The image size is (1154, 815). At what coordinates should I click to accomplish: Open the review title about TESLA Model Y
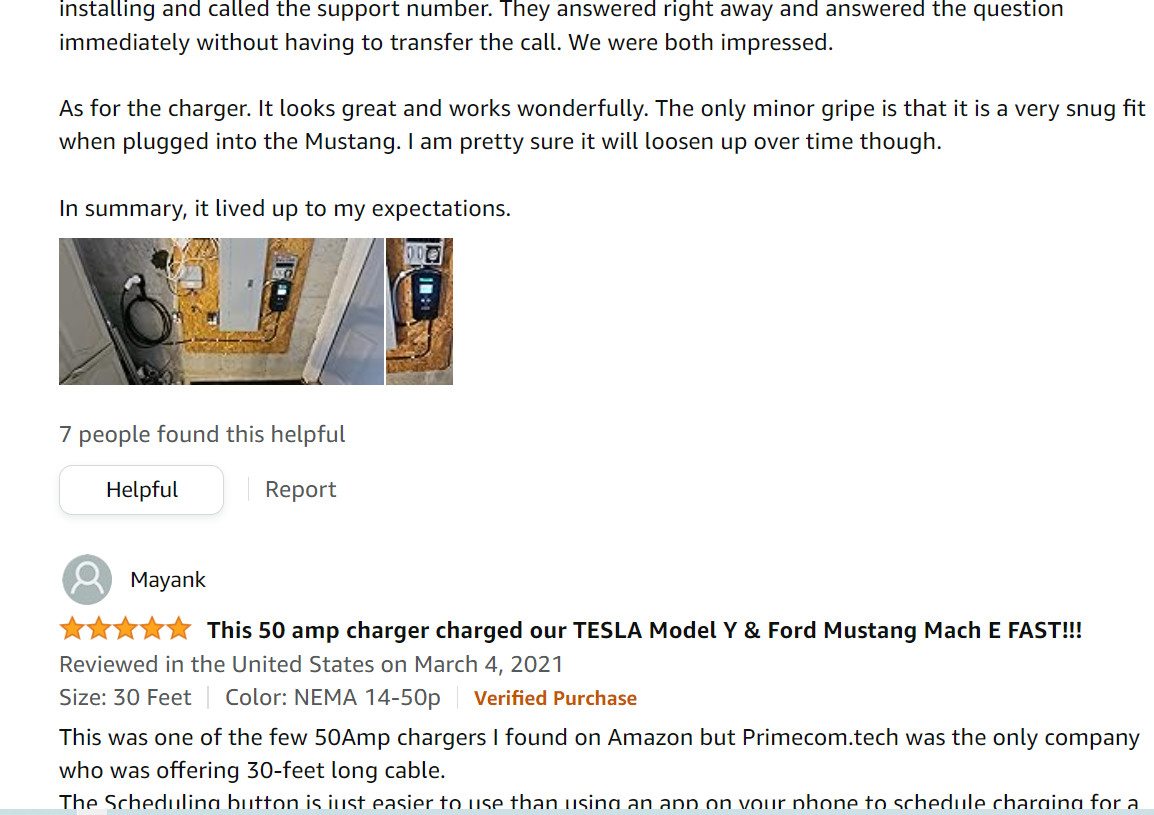point(644,630)
